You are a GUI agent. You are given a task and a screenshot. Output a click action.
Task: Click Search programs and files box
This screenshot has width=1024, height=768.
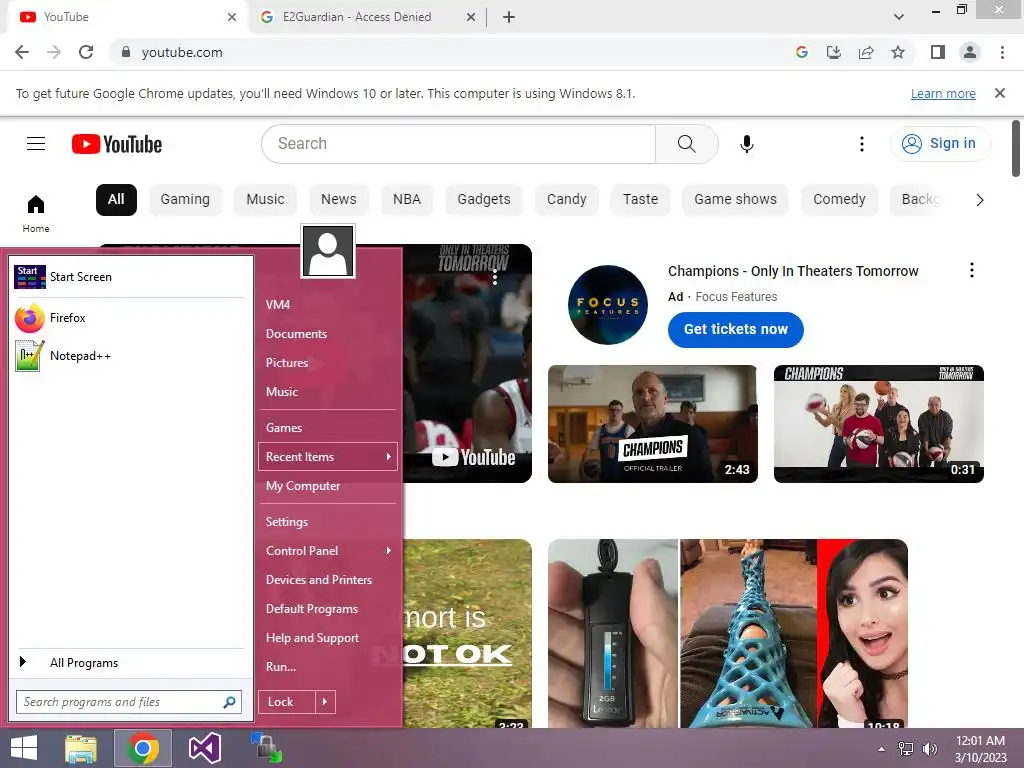click(x=129, y=702)
